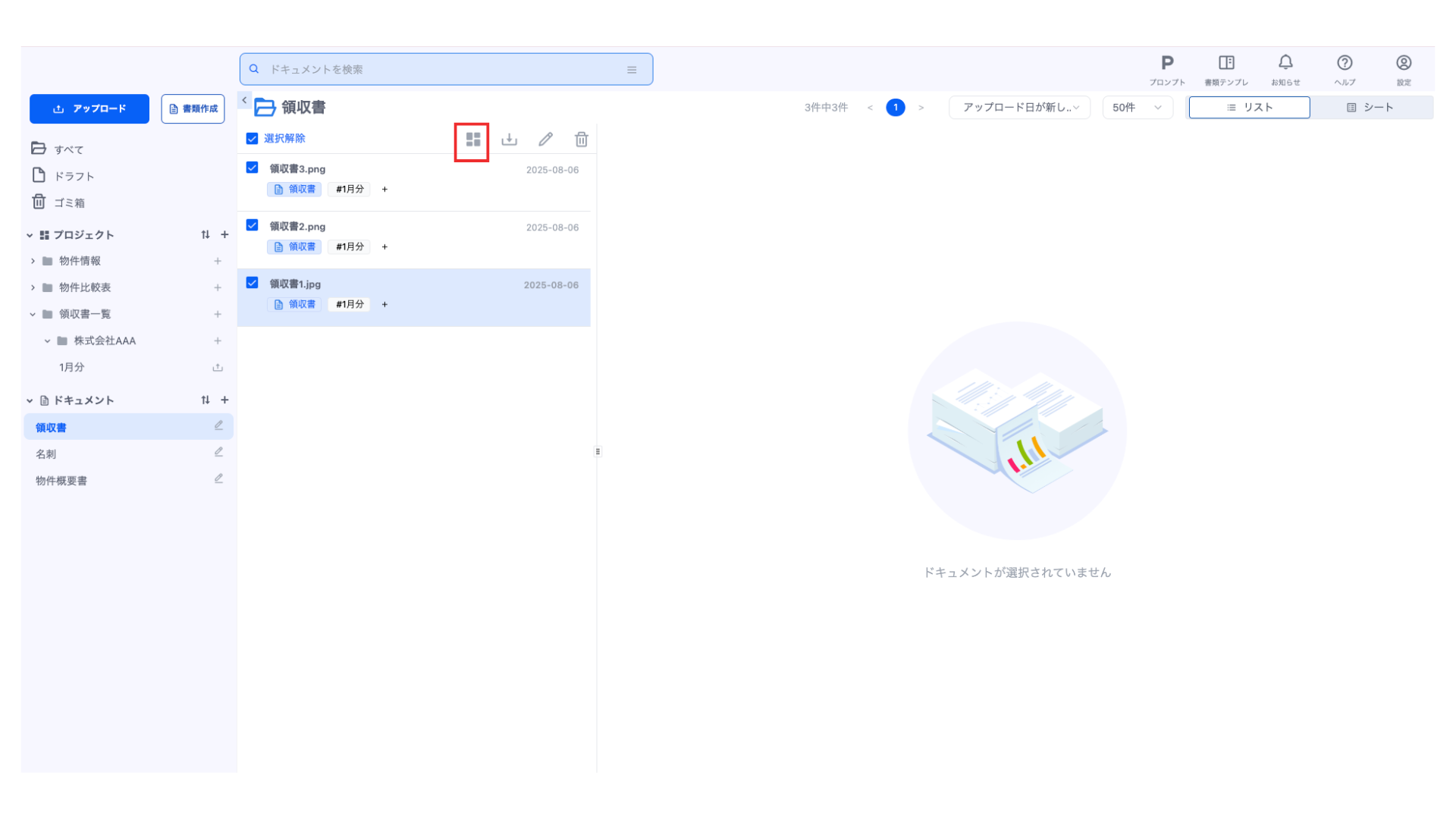Uncheck the 領収書2.png checkbox

[x=253, y=225]
